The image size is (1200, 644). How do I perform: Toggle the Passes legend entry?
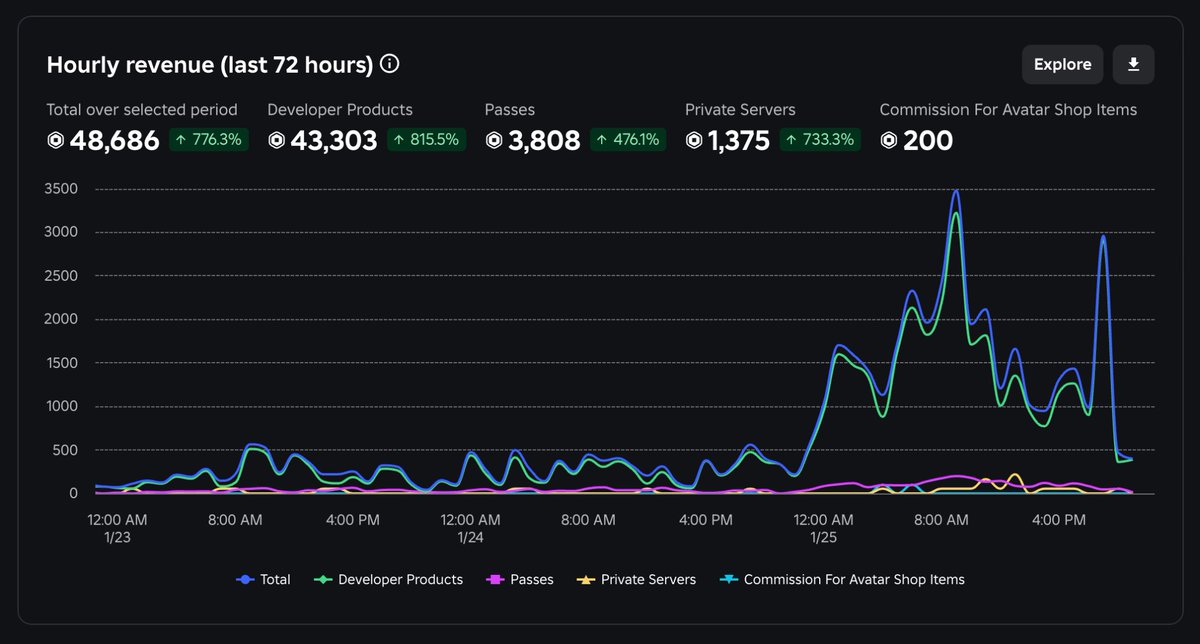[519, 579]
